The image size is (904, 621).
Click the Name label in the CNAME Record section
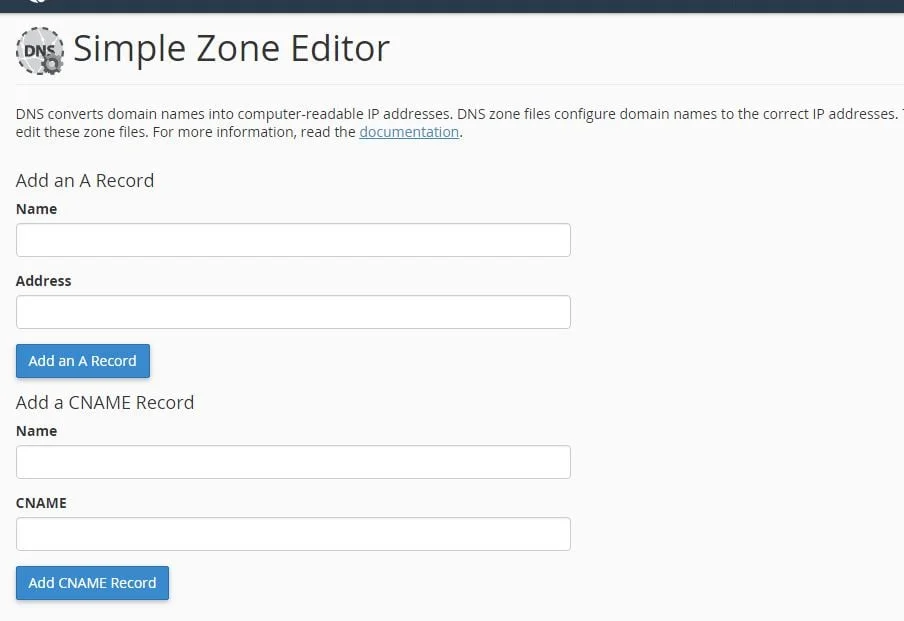(x=37, y=431)
